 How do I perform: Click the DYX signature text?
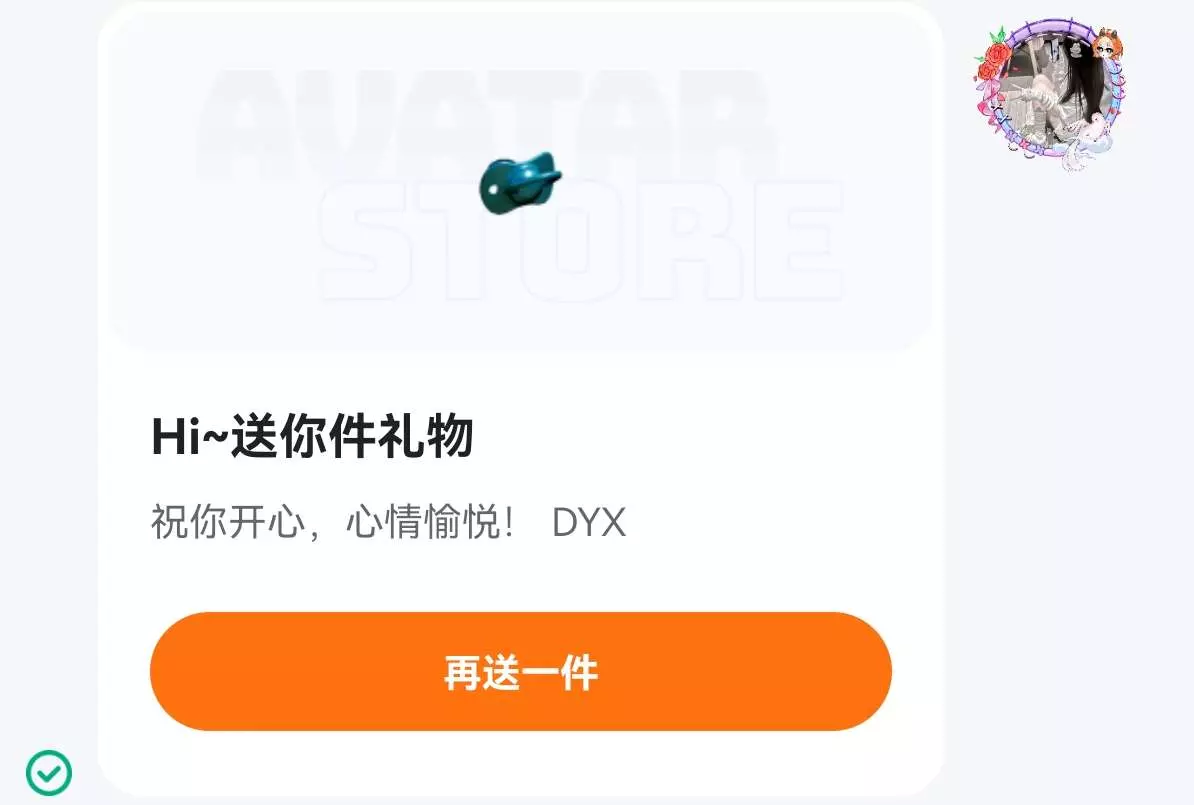pyautogui.click(x=589, y=522)
